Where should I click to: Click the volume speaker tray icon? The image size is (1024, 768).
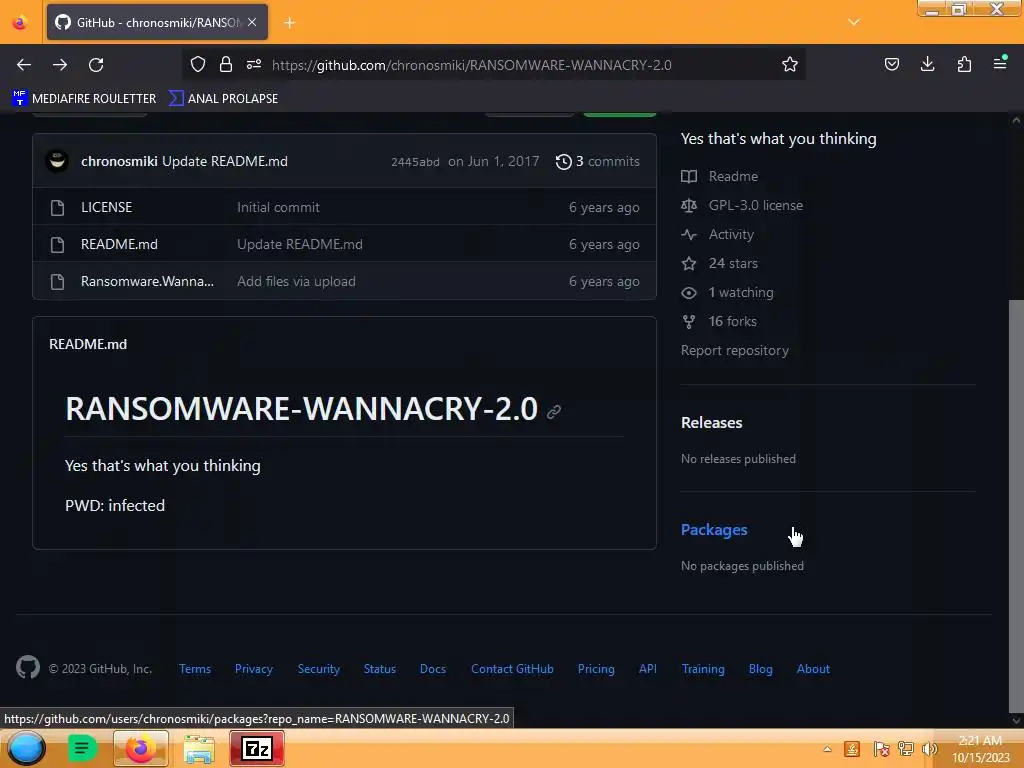[929, 749]
